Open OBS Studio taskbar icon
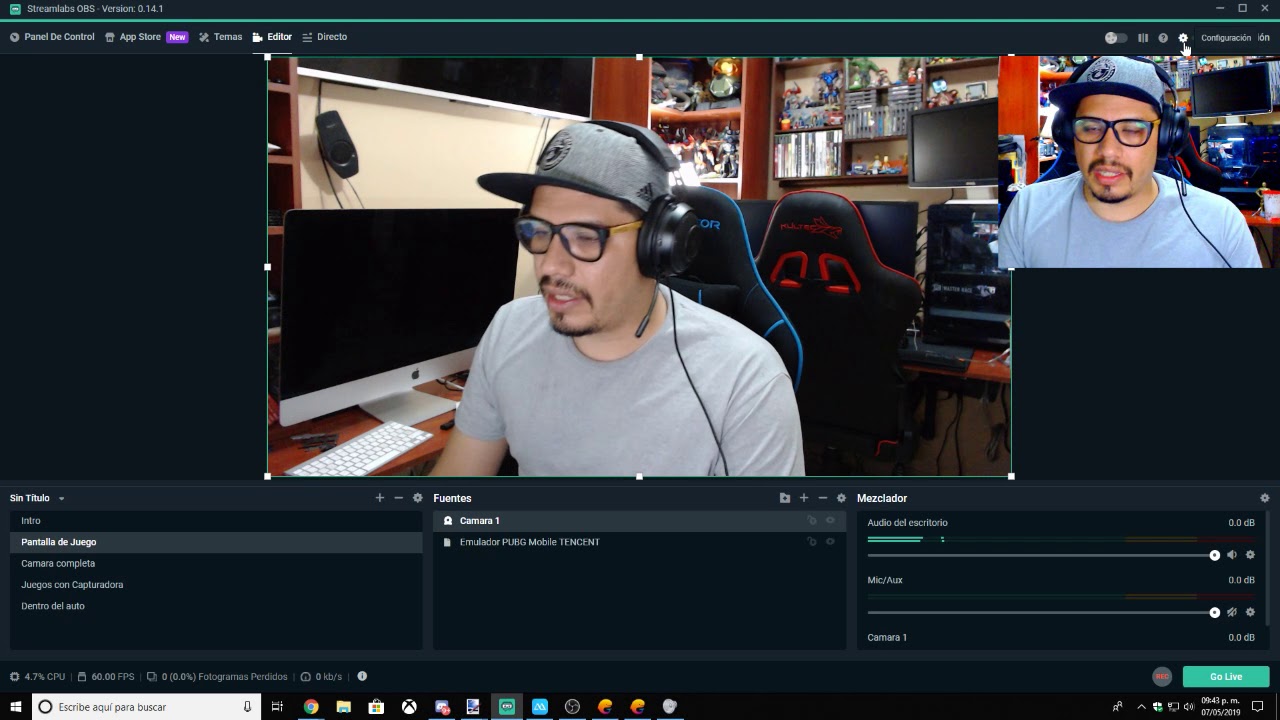 [x=572, y=707]
